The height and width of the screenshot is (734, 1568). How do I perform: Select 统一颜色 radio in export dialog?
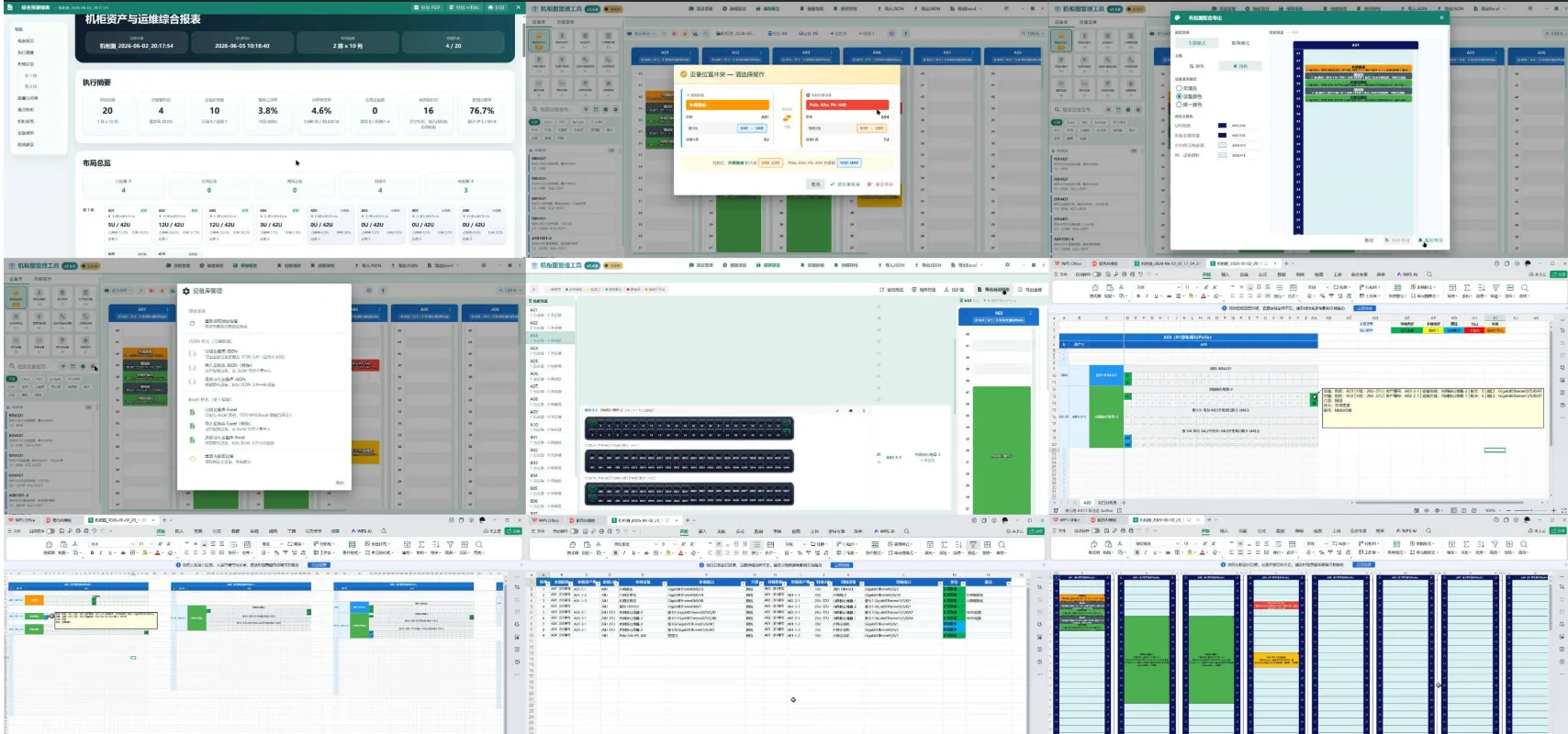point(1179,105)
